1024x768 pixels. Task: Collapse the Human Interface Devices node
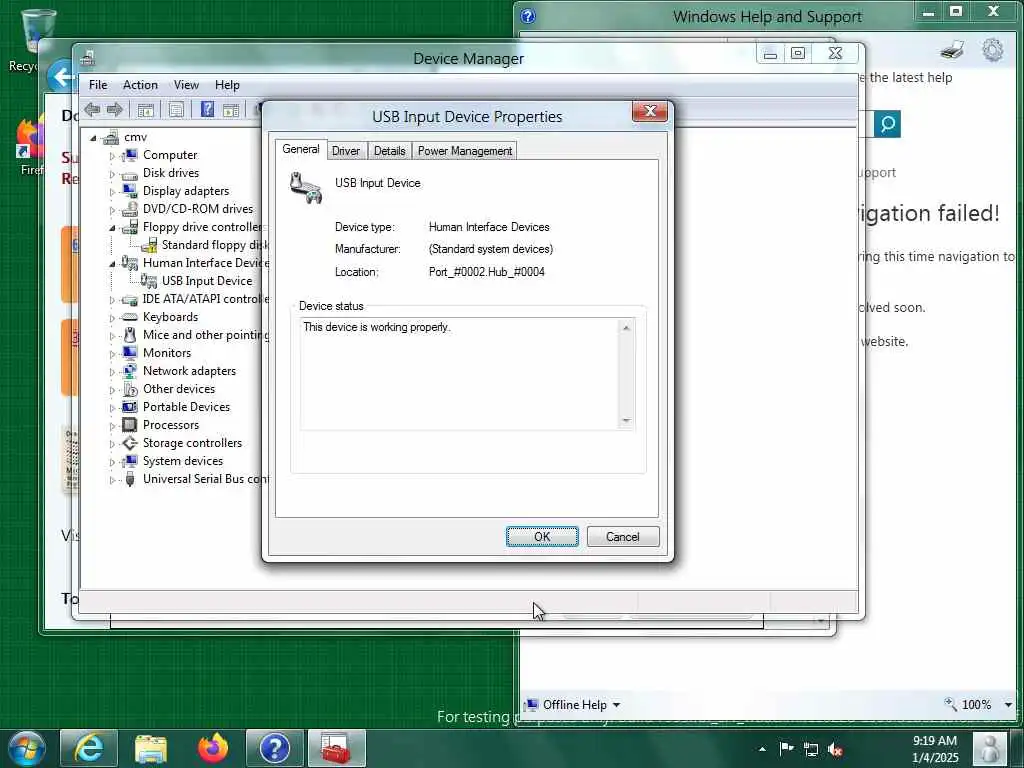(x=112, y=264)
